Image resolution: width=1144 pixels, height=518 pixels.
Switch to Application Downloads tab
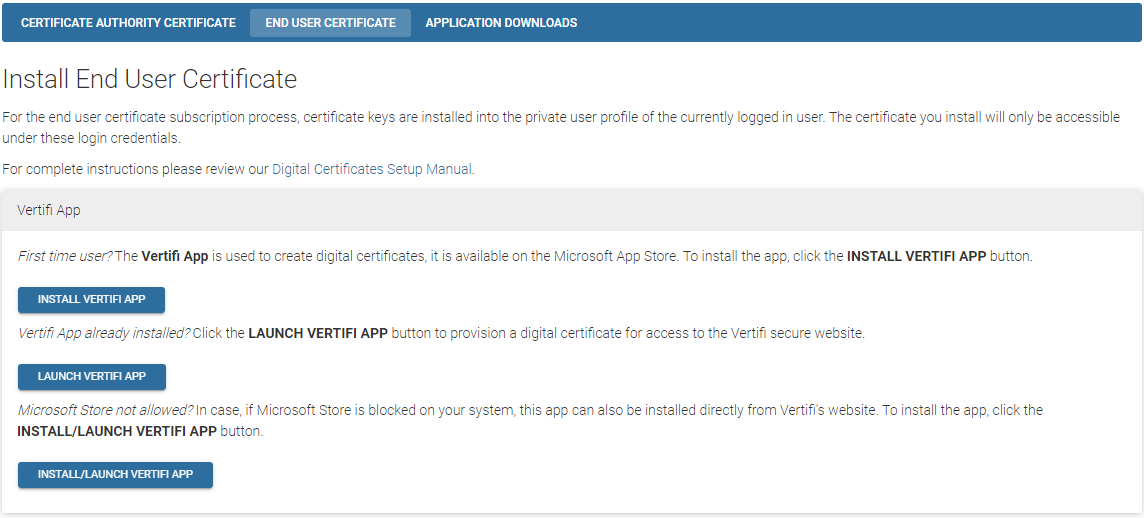501,23
